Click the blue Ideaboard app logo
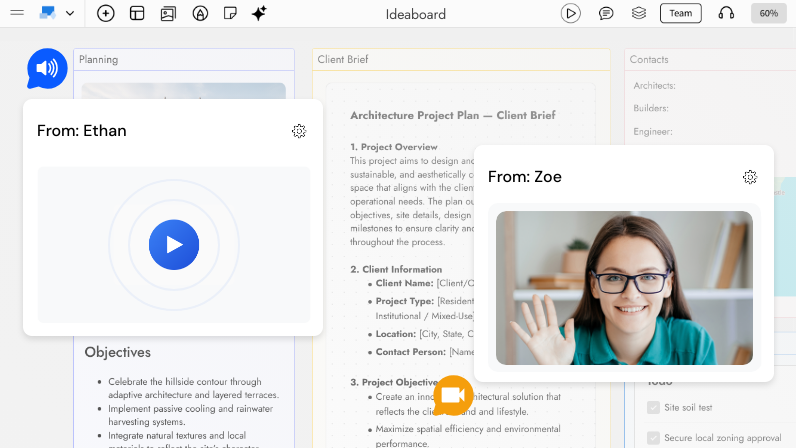This screenshot has height=448, width=796. tap(47, 13)
